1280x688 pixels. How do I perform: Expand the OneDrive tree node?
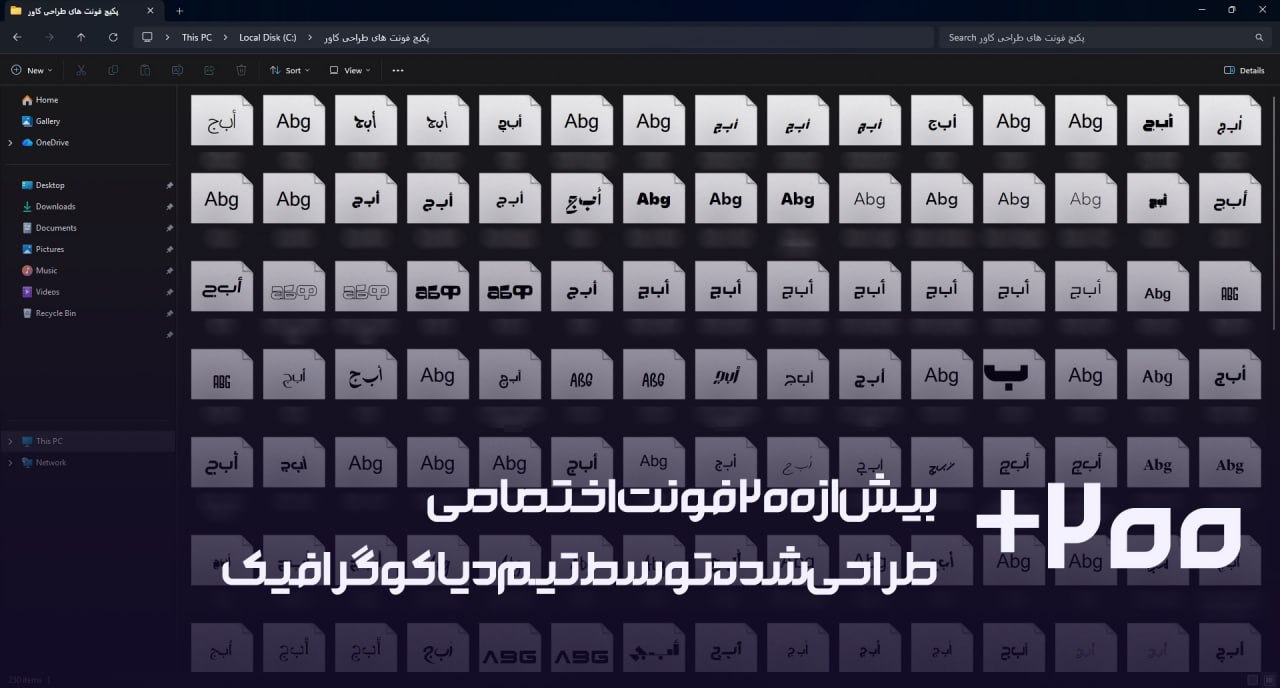(x=10, y=143)
